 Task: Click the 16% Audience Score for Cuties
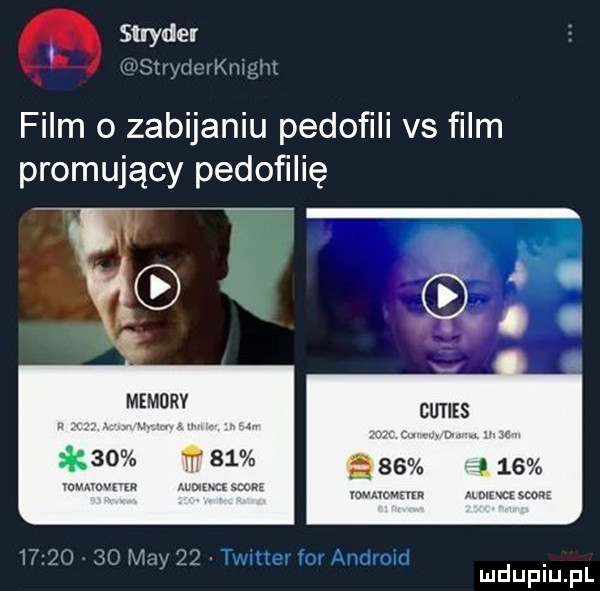click(x=519, y=467)
